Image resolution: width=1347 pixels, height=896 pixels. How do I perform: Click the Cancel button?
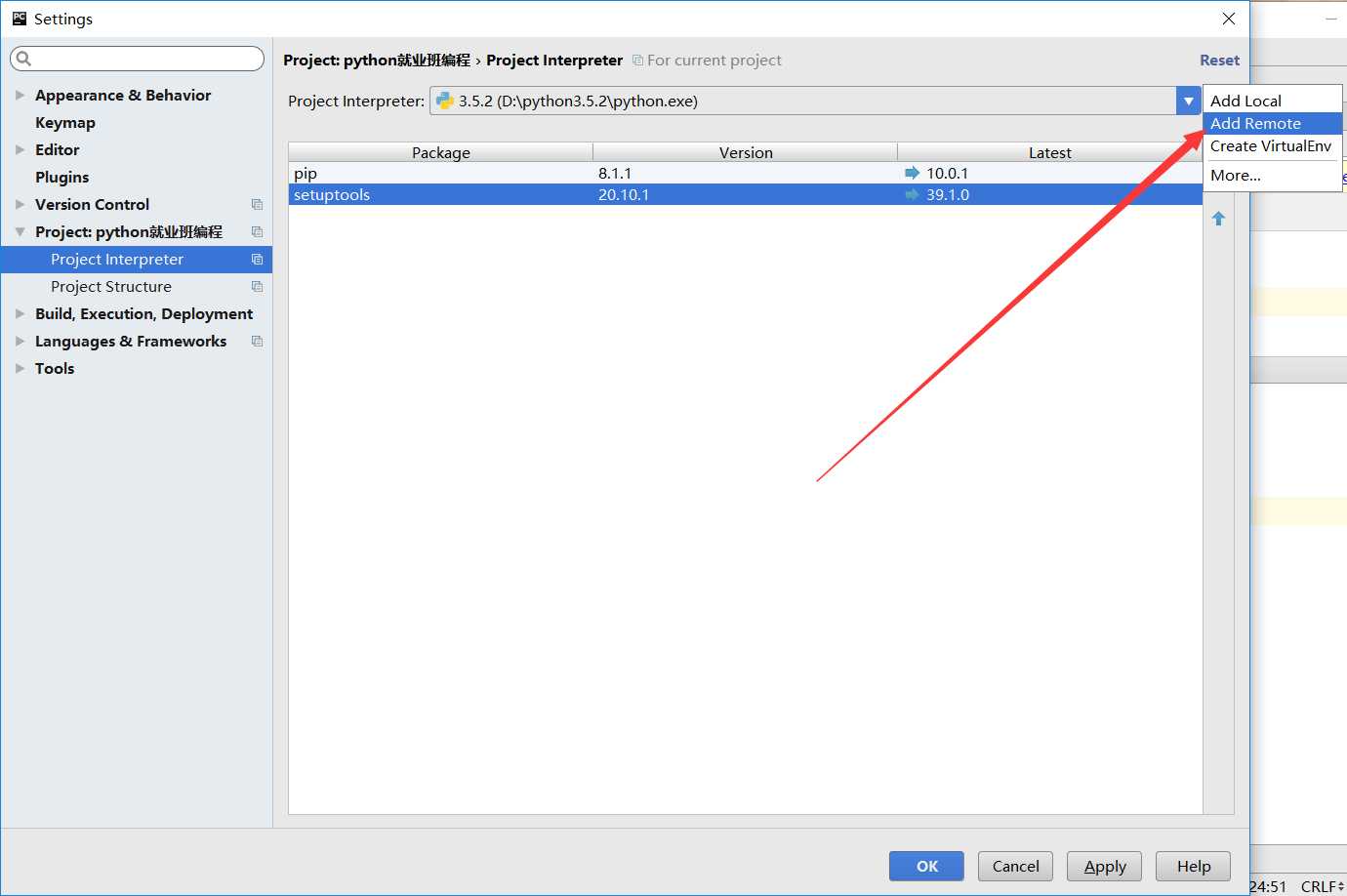click(x=1015, y=866)
